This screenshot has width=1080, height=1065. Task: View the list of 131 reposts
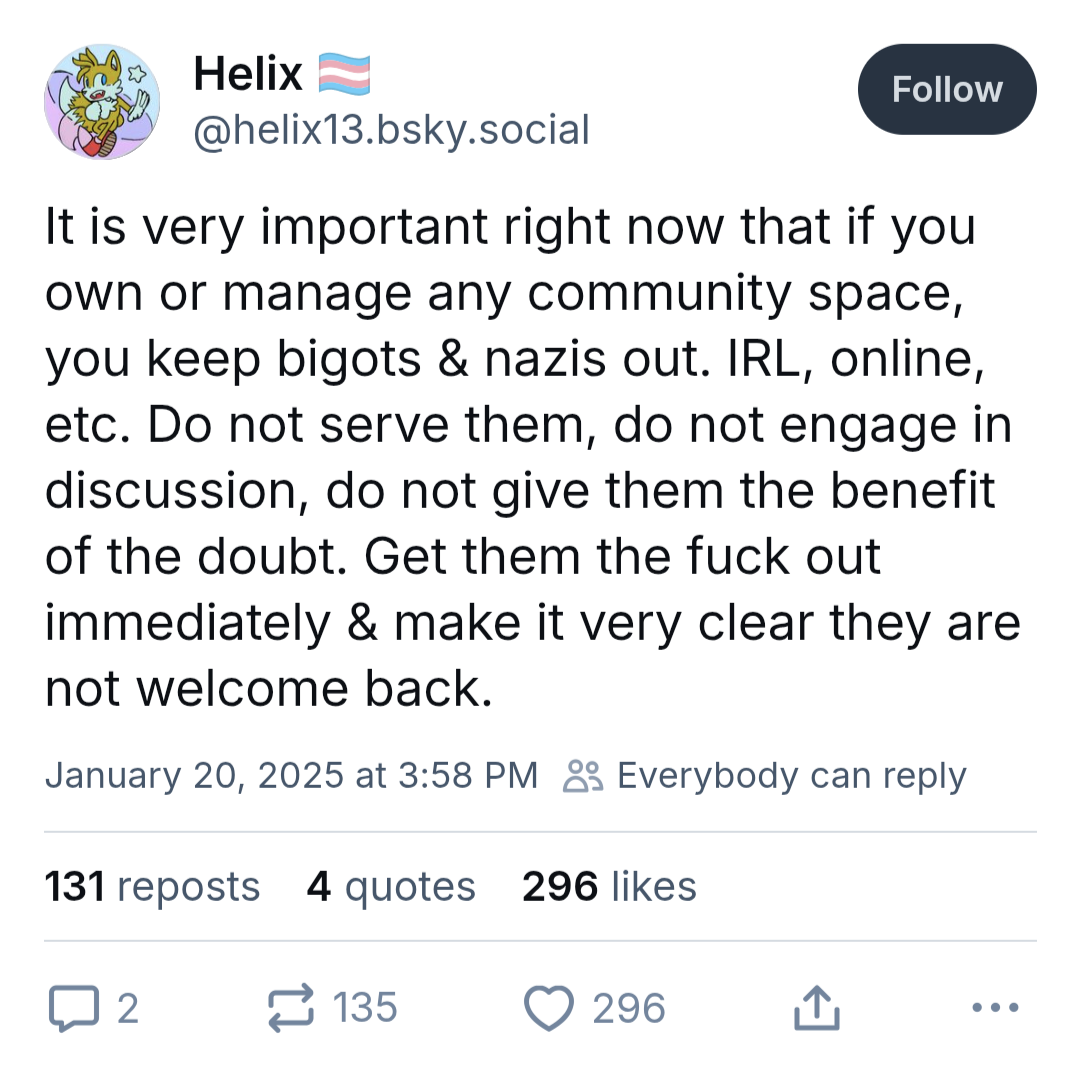(152, 887)
